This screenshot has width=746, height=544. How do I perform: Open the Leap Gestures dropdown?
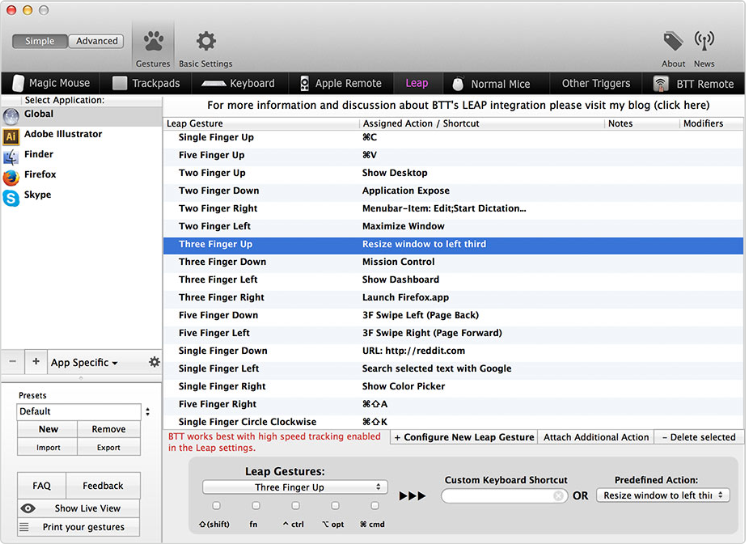pos(294,487)
